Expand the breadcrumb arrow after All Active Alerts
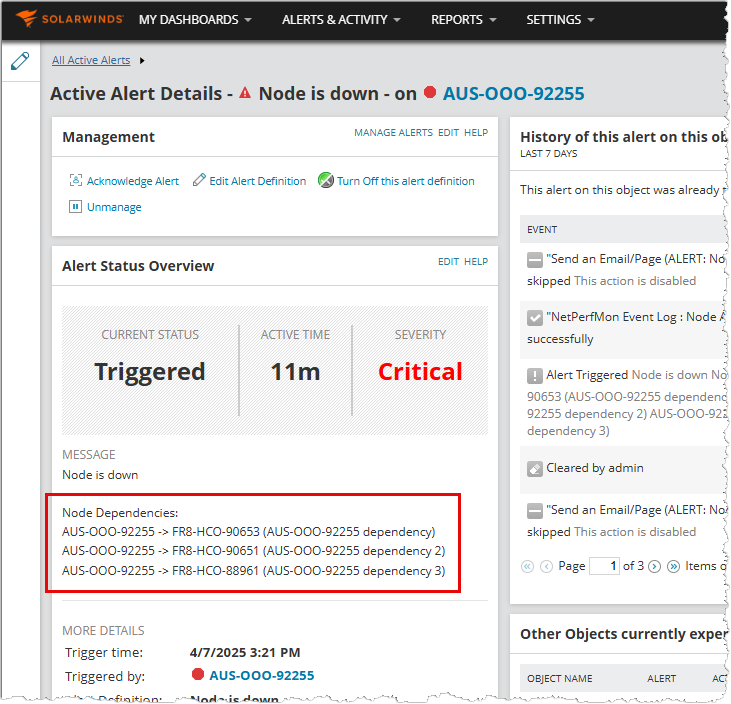Viewport: 731px width, 704px height. (142, 61)
